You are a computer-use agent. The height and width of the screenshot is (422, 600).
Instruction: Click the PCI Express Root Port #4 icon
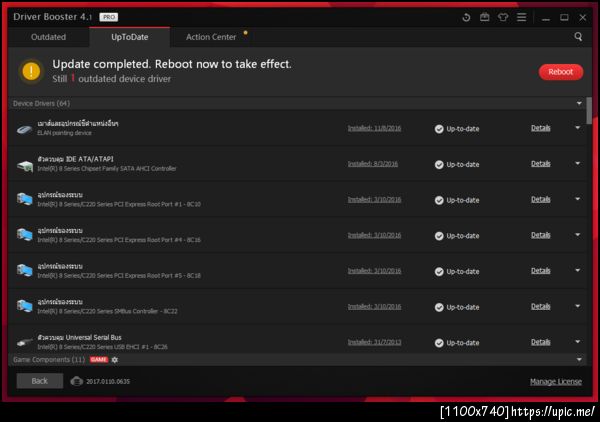pyautogui.click(x=24, y=235)
